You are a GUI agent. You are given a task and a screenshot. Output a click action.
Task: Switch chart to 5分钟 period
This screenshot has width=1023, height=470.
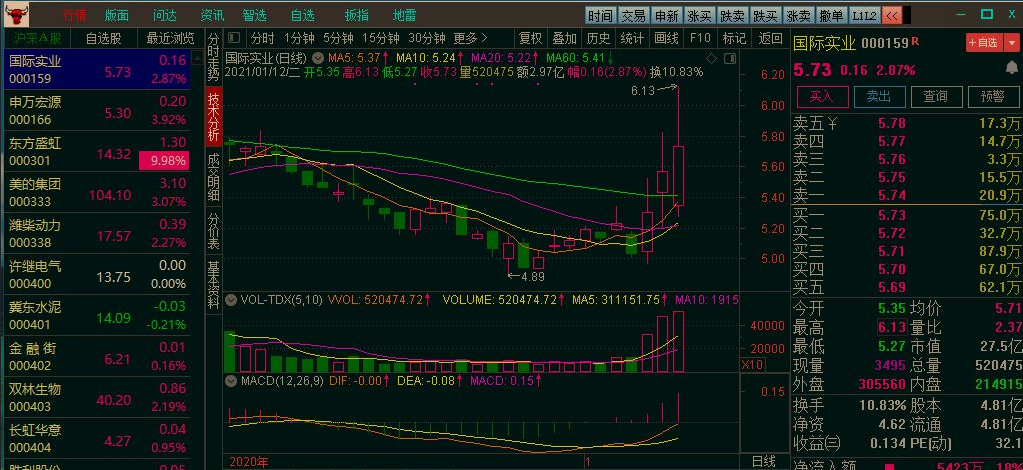tap(339, 38)
